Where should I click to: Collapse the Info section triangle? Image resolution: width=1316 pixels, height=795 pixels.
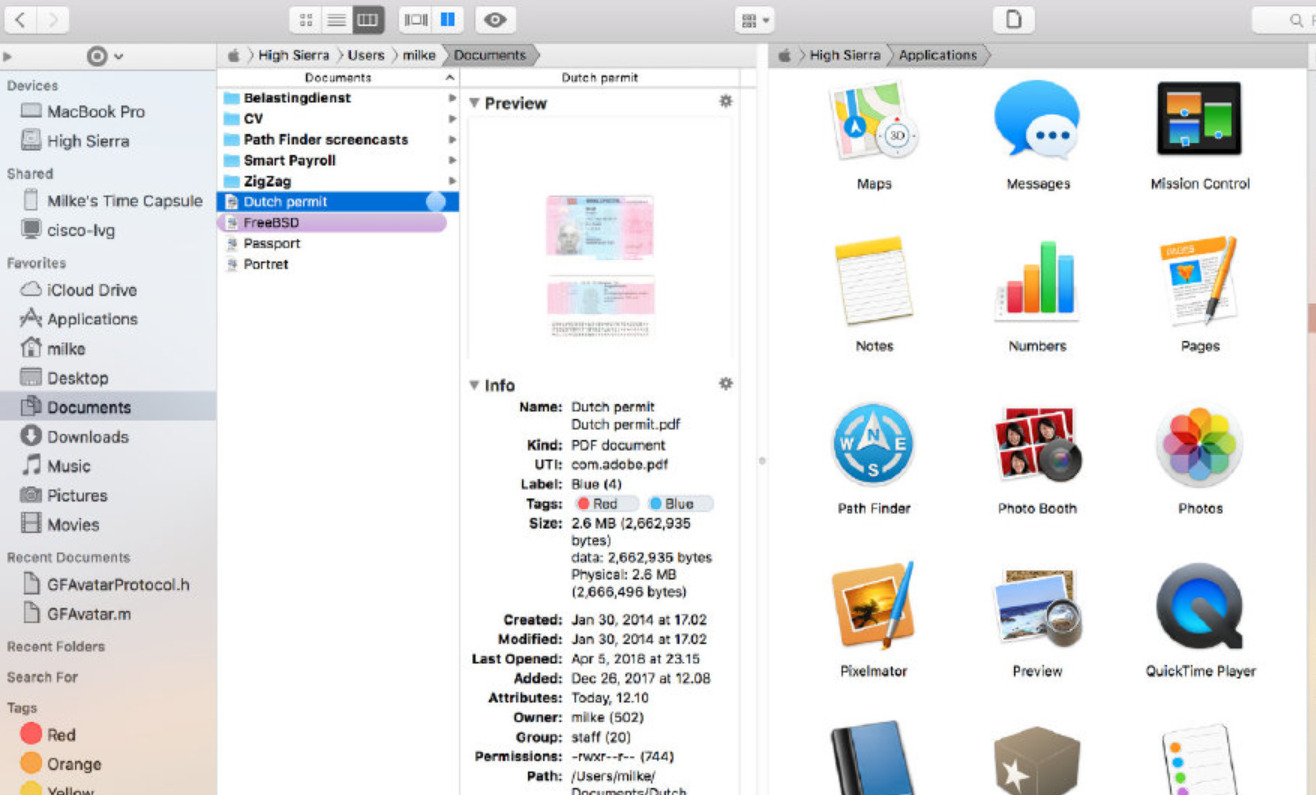(475, 385)
